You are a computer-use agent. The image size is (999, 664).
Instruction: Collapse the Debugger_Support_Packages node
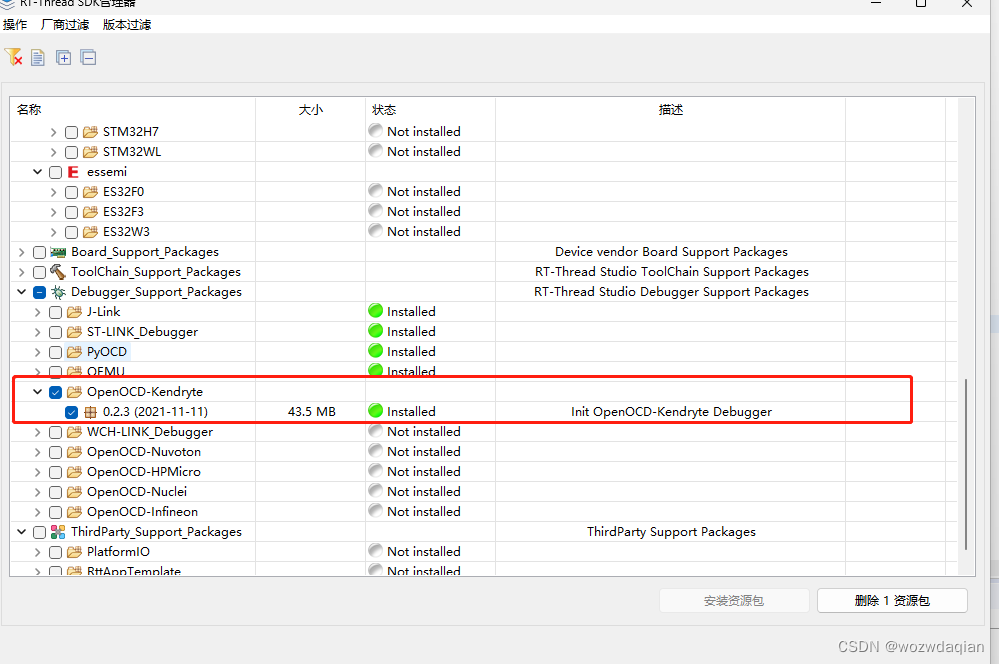(x=22, y=292)
